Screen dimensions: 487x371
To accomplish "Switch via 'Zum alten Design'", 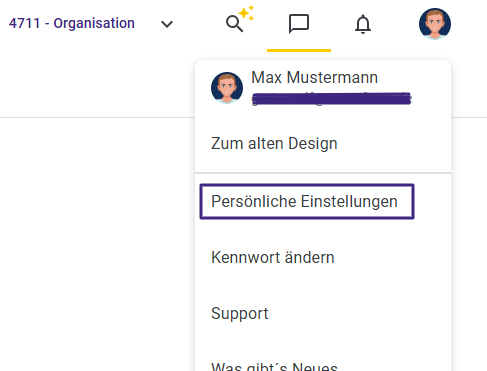I will [274, 144].
